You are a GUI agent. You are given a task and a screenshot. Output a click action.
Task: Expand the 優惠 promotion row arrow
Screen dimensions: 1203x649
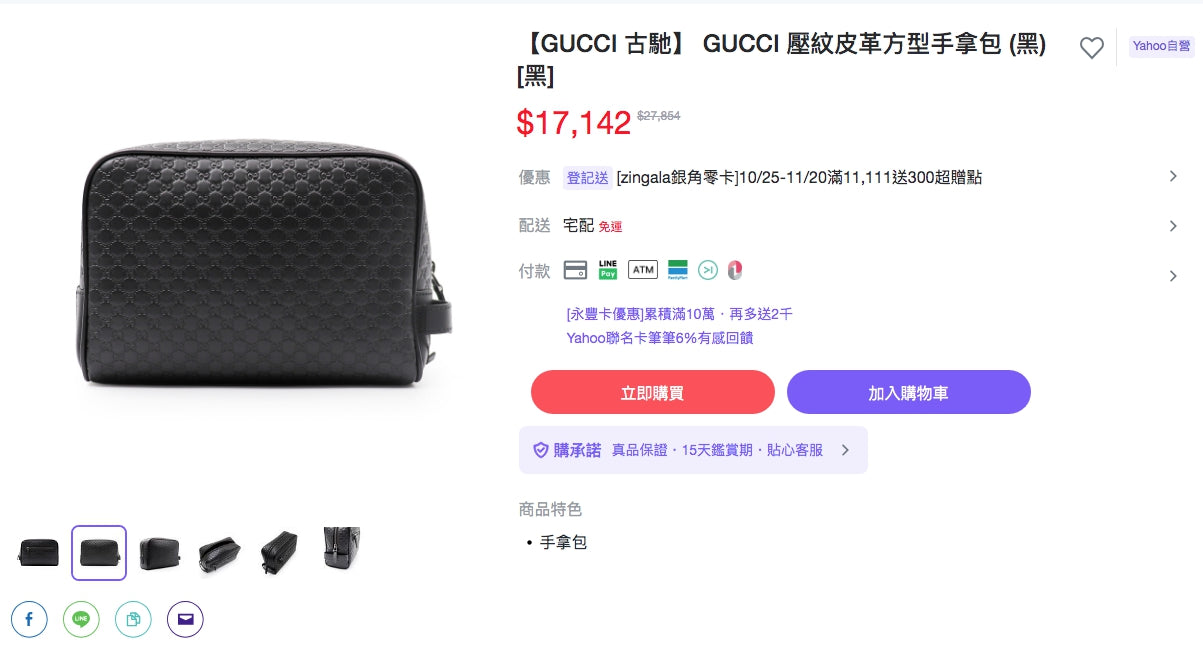pos(1173,176)
